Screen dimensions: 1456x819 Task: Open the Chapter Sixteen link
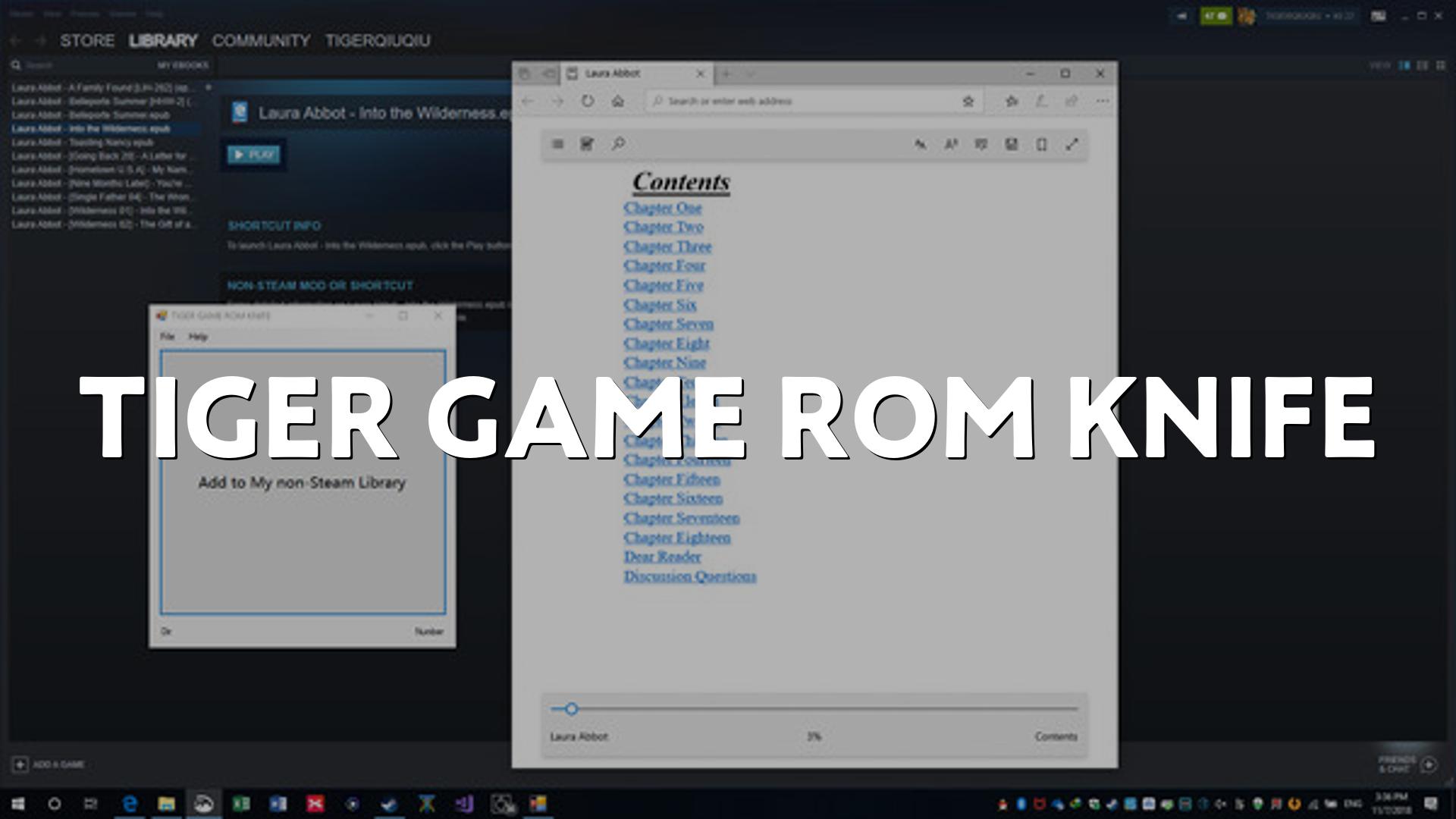tap(673, 498)
